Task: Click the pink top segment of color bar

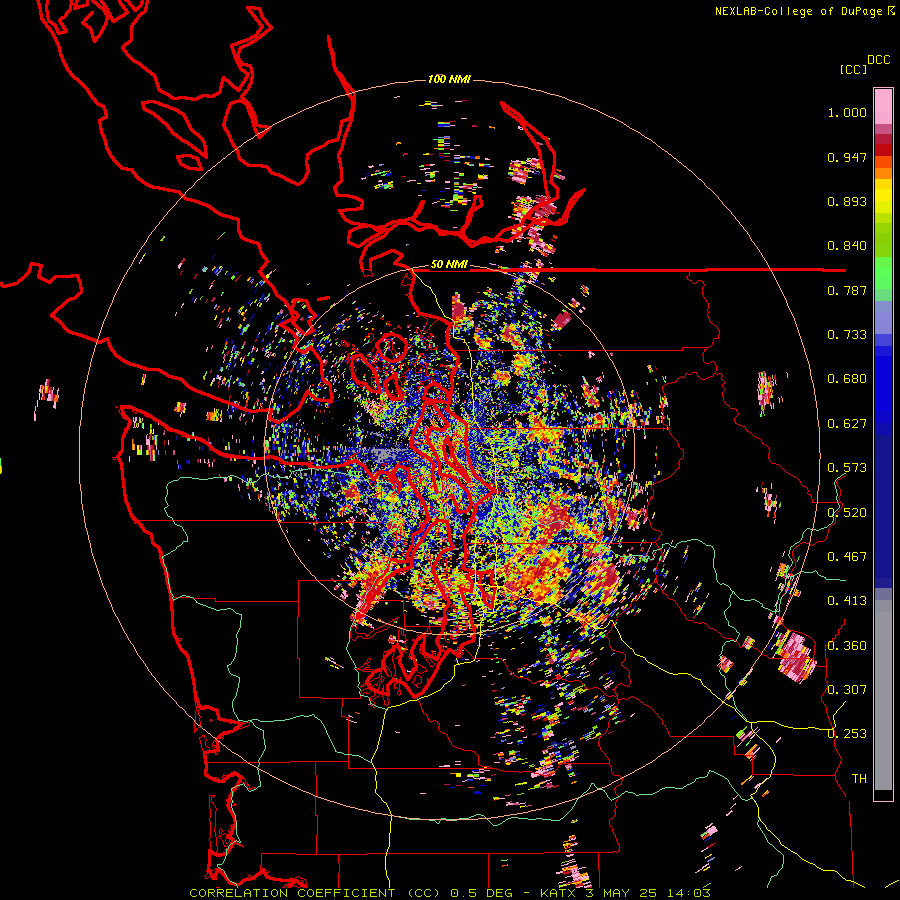Action: [x=883, y=107]
